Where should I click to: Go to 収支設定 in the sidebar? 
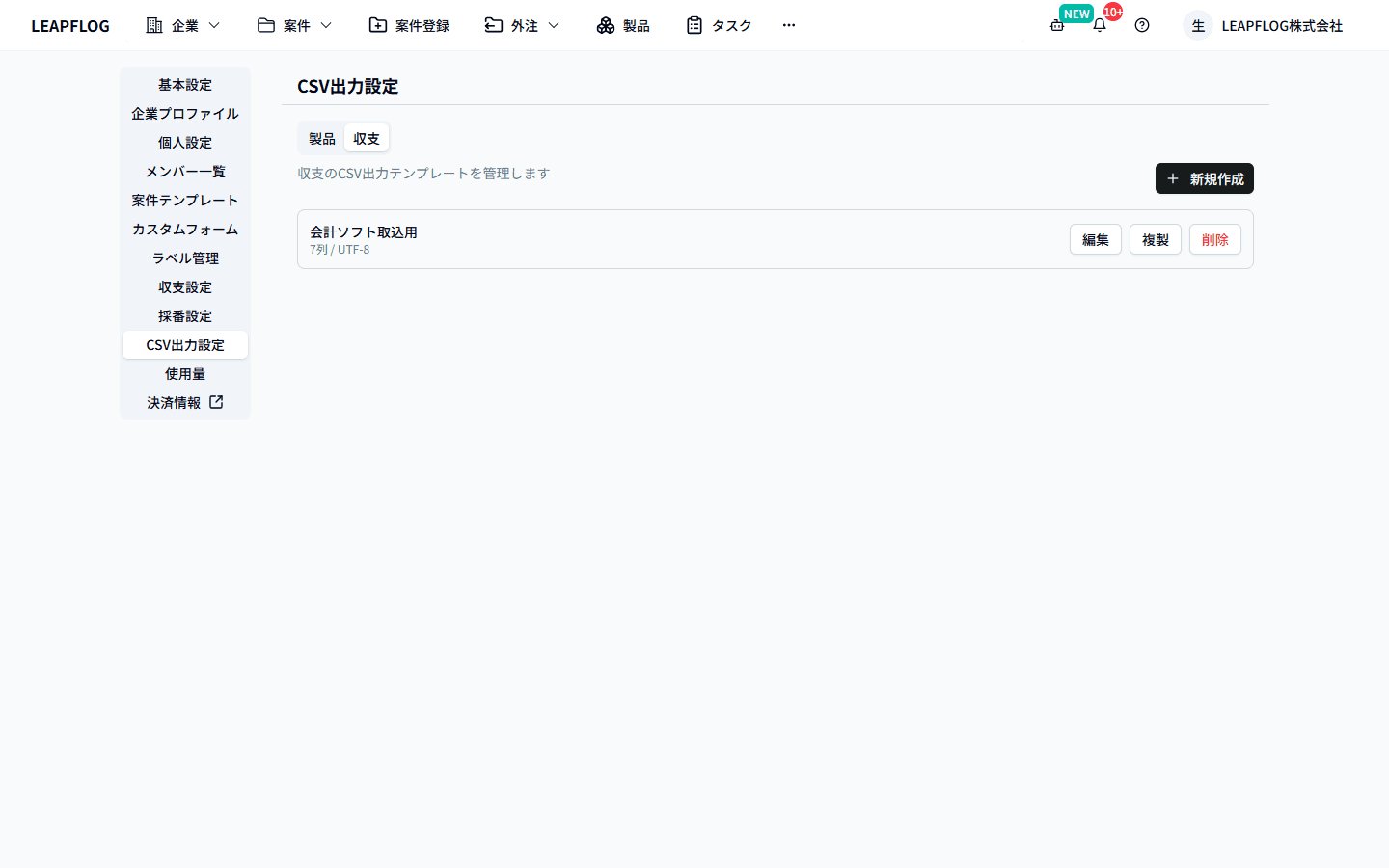[185, 287]
